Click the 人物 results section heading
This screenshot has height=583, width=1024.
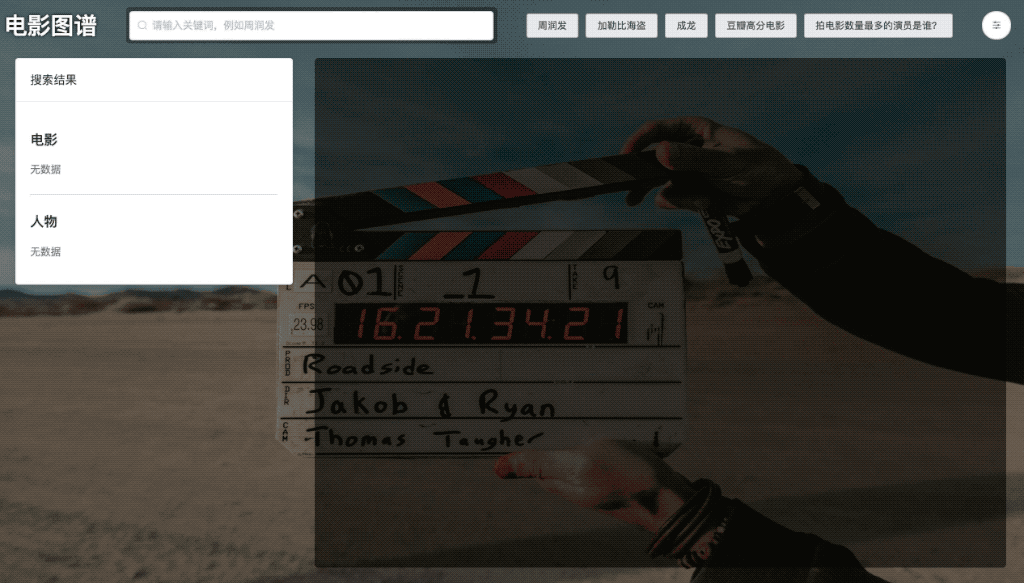(44, 221)
